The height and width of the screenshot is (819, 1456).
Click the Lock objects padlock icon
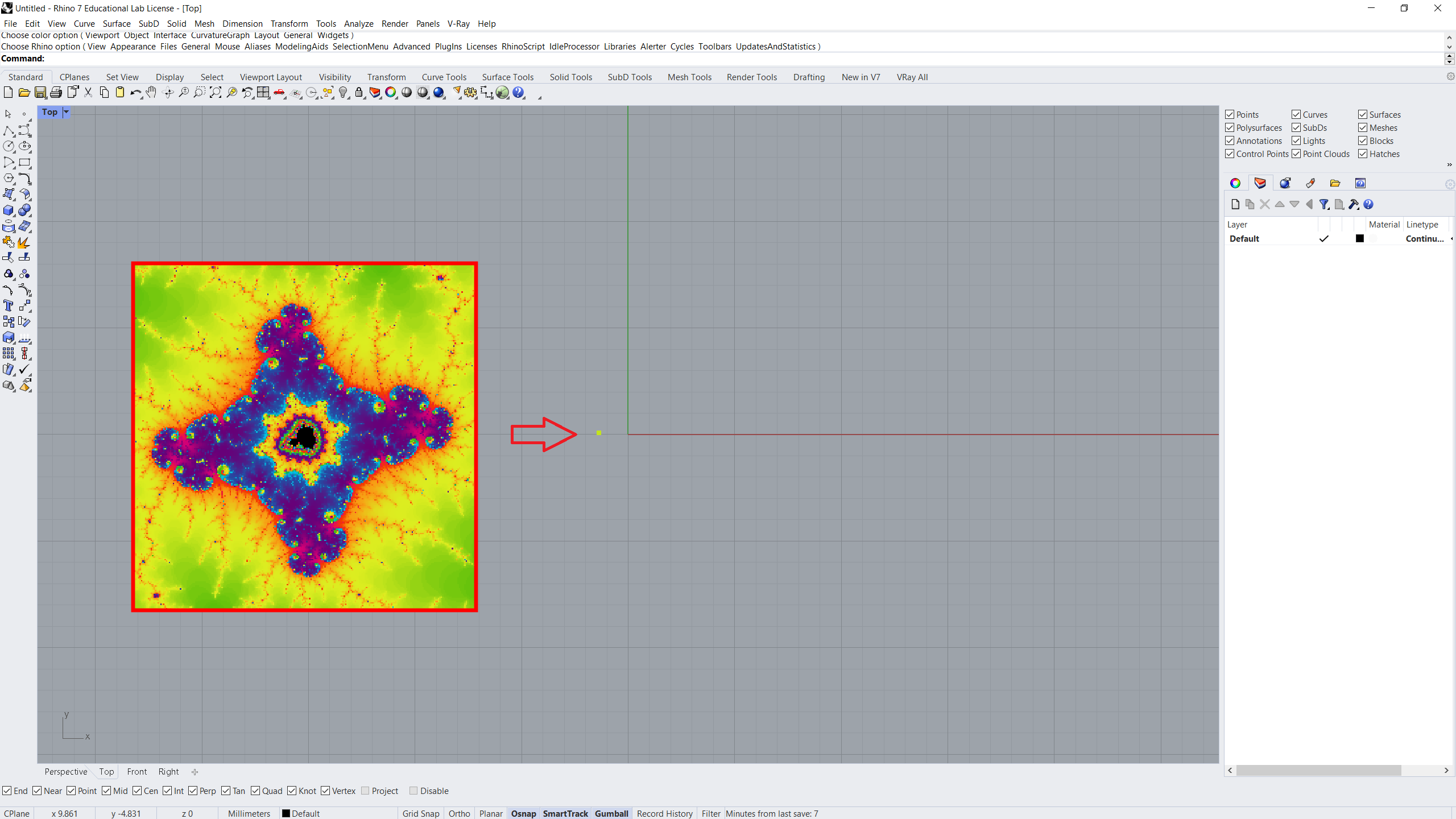[x=359, y=92]
